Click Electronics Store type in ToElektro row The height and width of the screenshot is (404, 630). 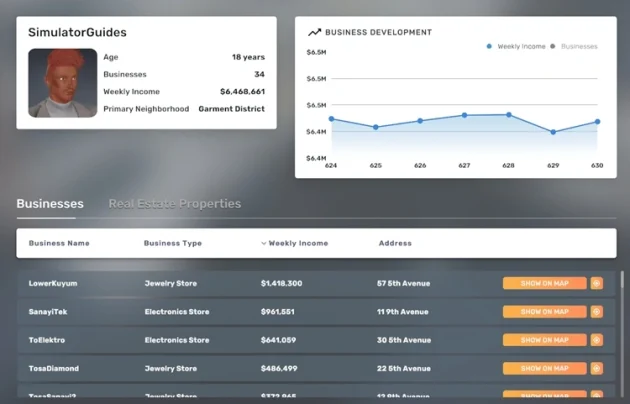(x=177, y=340)
